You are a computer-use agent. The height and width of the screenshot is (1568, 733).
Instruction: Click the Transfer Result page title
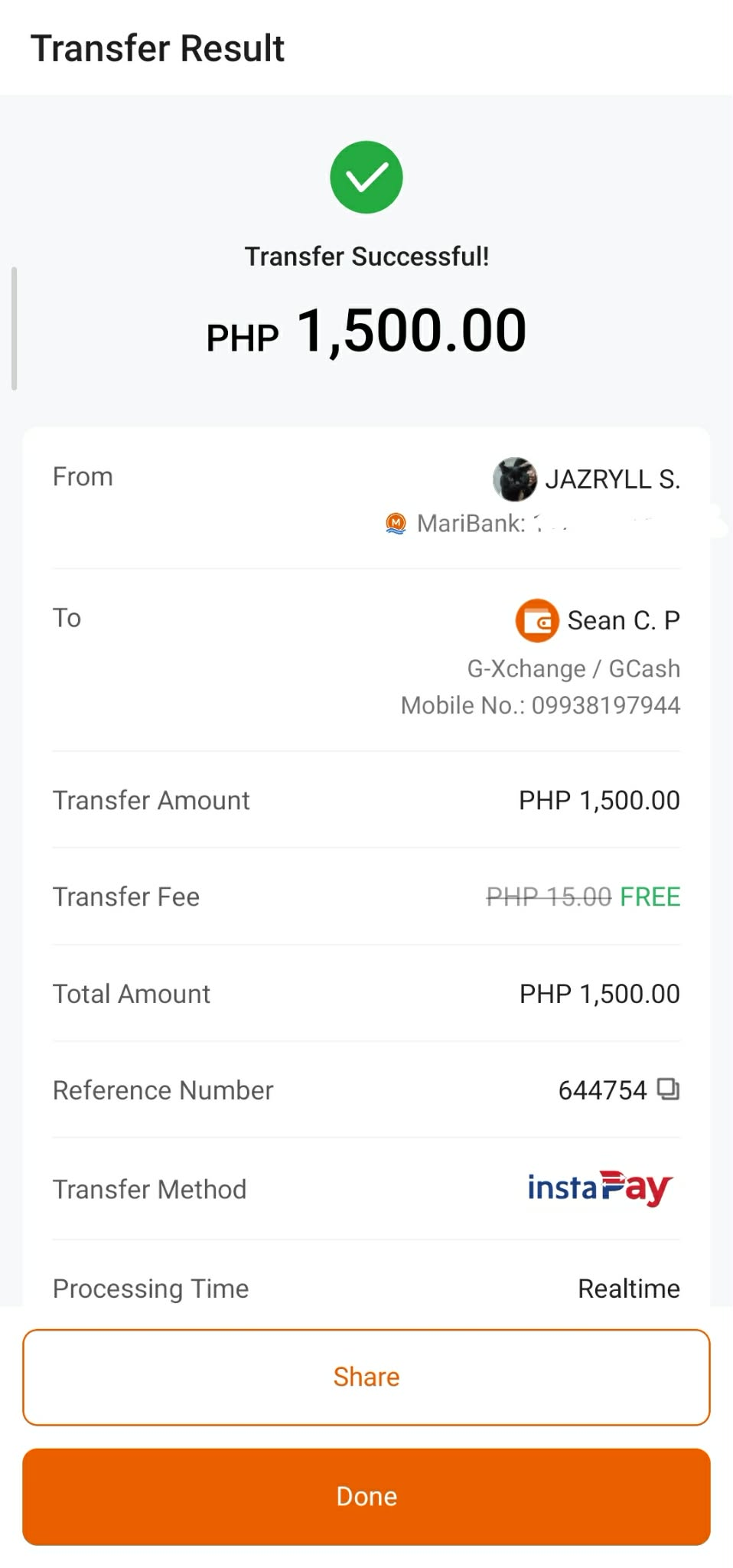click(x=158, y=48)
